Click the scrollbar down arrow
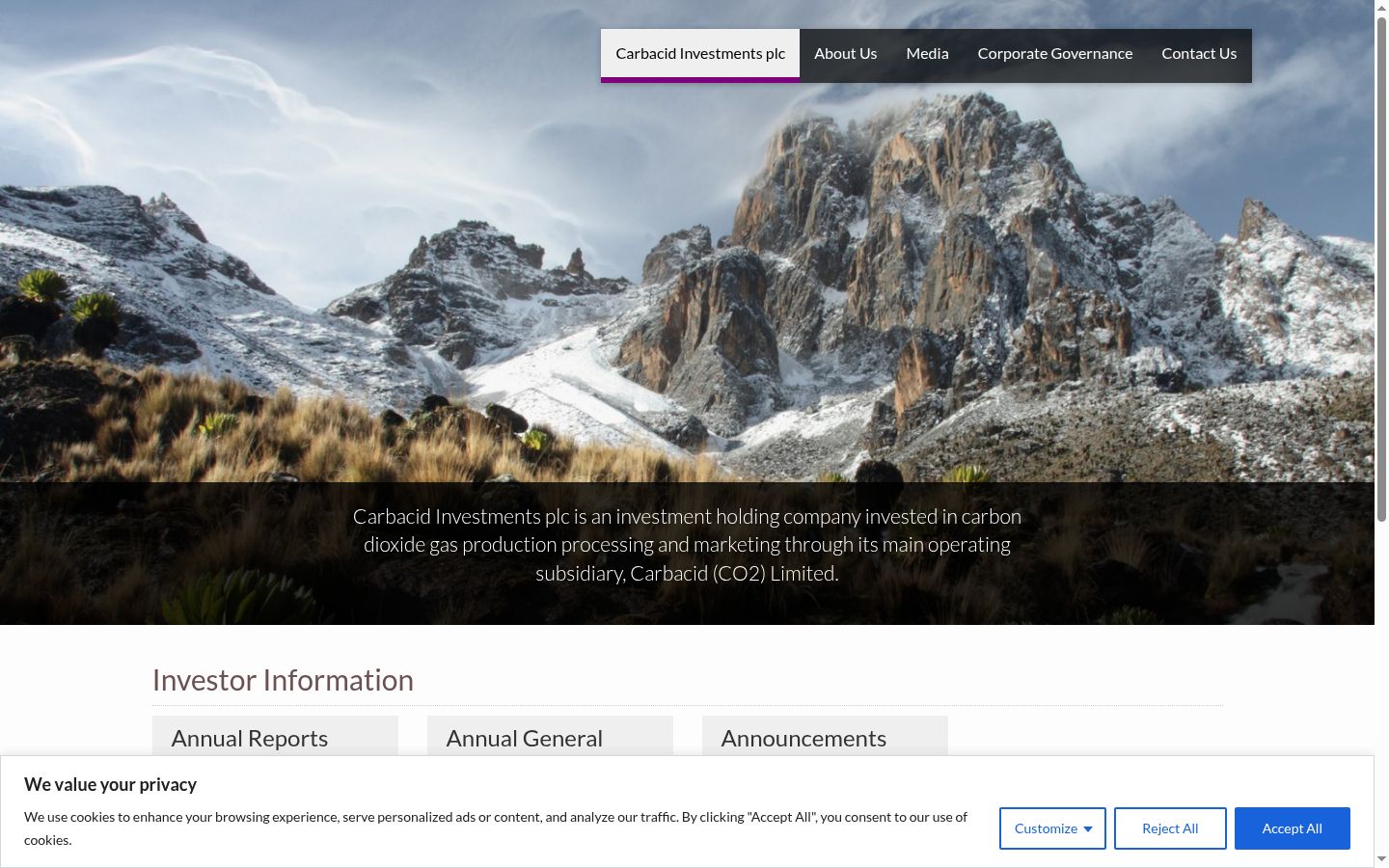The width and height of the screenshot is (1389, 868). (1381, 859)
